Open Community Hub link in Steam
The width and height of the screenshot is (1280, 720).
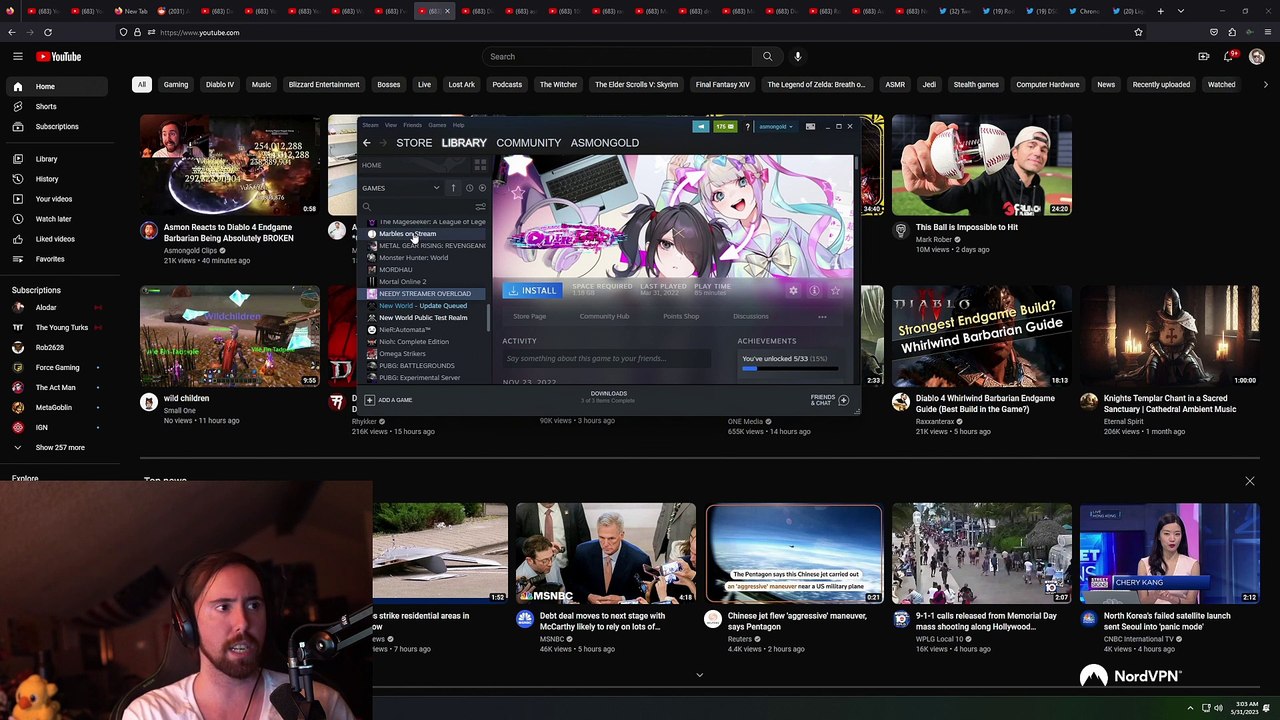(604, 316)
